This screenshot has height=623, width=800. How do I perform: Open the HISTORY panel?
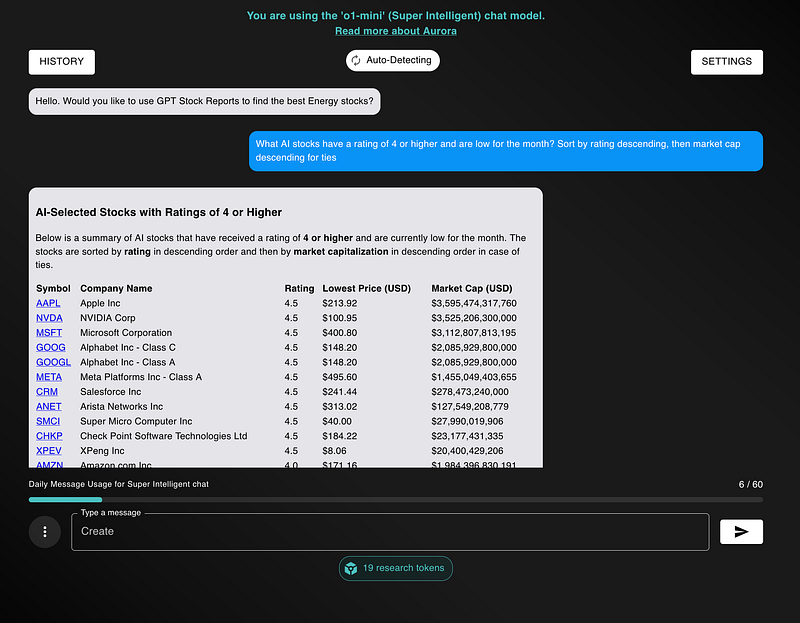click(x=62, y=62)
